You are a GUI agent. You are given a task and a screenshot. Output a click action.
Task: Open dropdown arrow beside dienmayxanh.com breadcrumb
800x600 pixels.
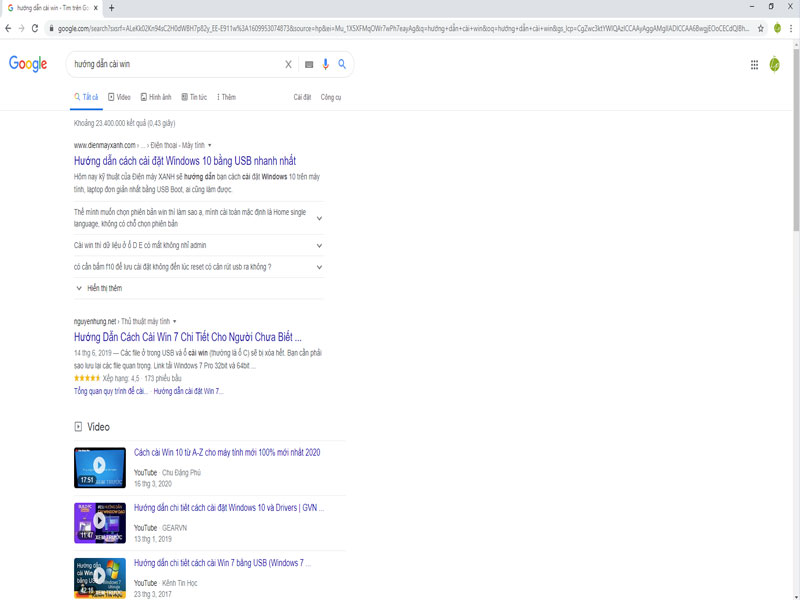210,145
